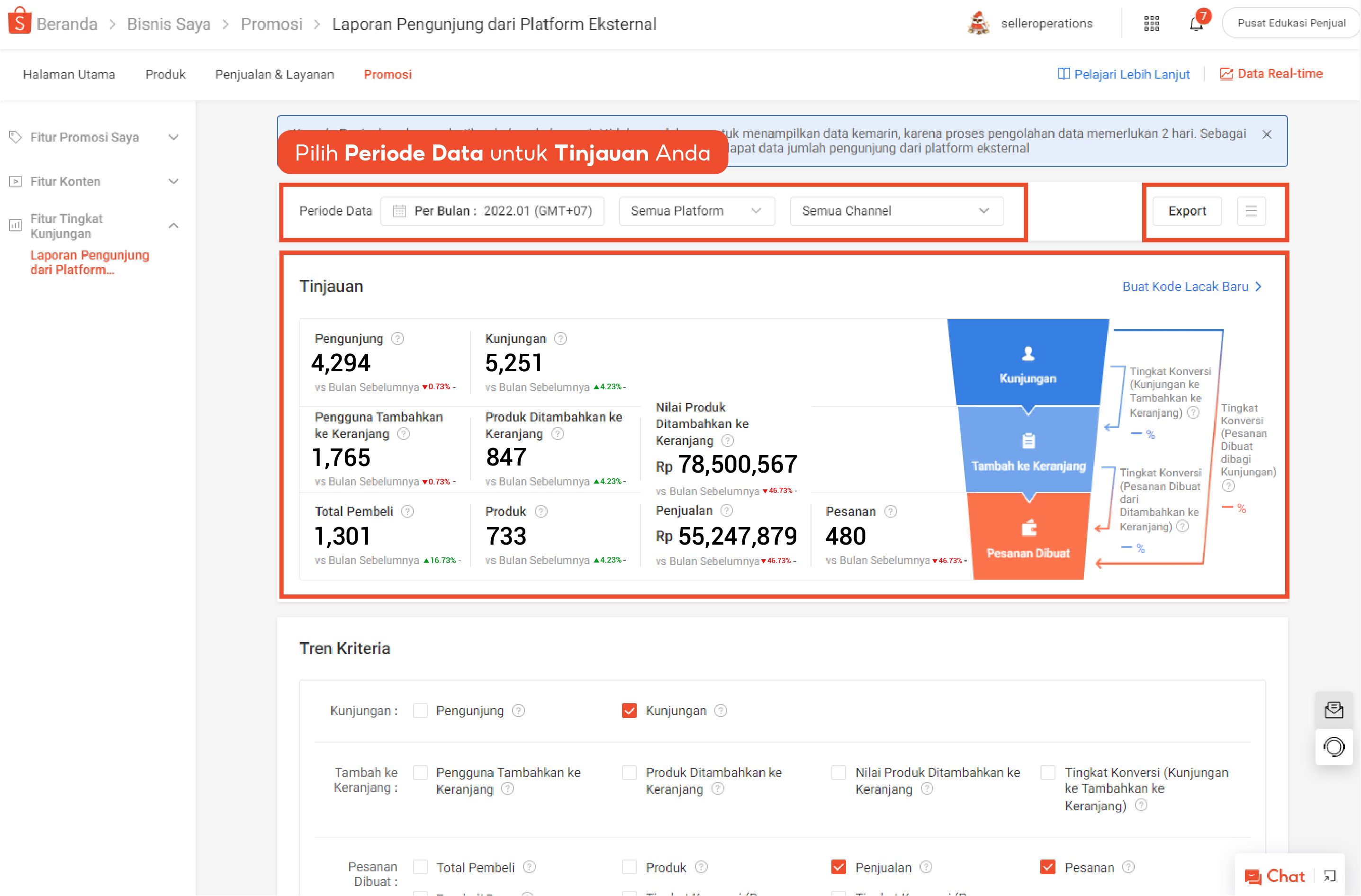Screen dimensions: 1361x896
Task: Switch to the Produk tab
Action: pyautogui.click(x=165, y=74)
